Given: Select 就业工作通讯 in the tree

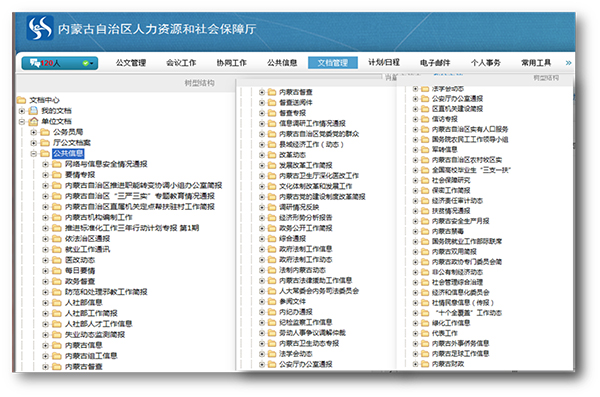Looking at the screenshot, I should [87, 249].
